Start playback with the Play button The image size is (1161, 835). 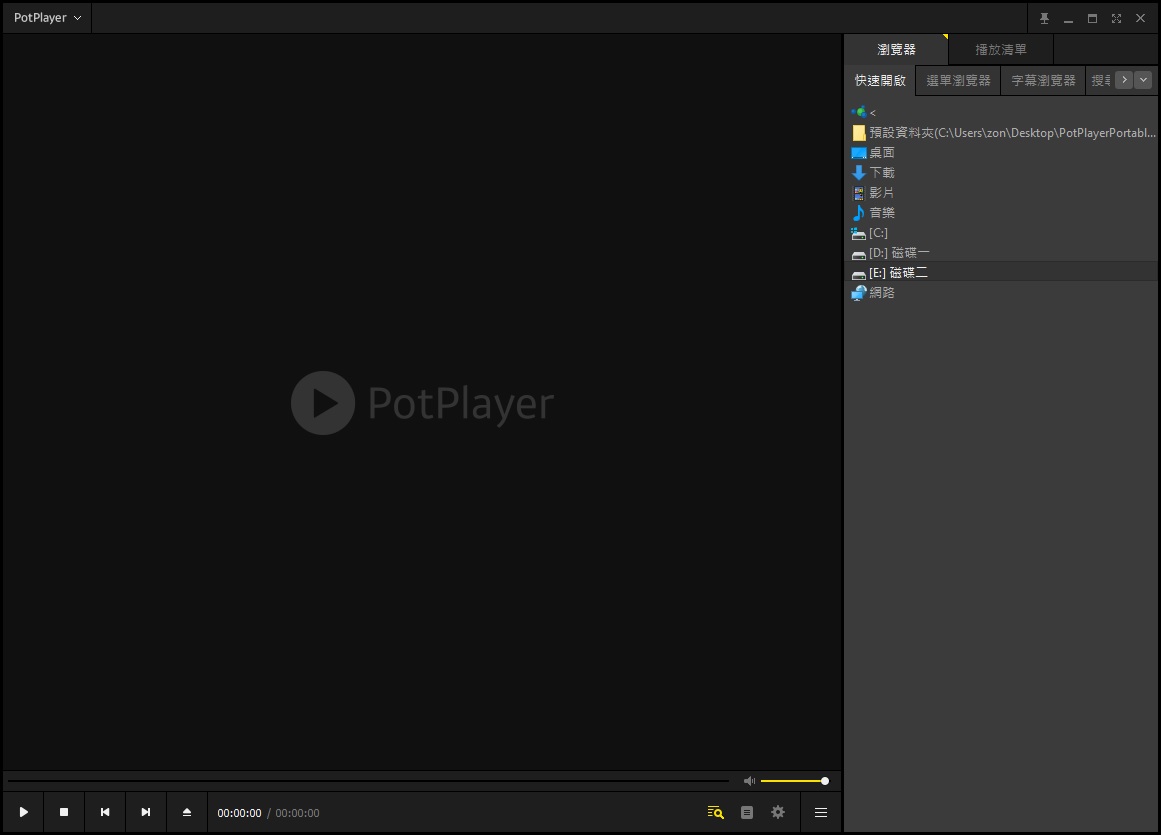(x=24, y=812)
